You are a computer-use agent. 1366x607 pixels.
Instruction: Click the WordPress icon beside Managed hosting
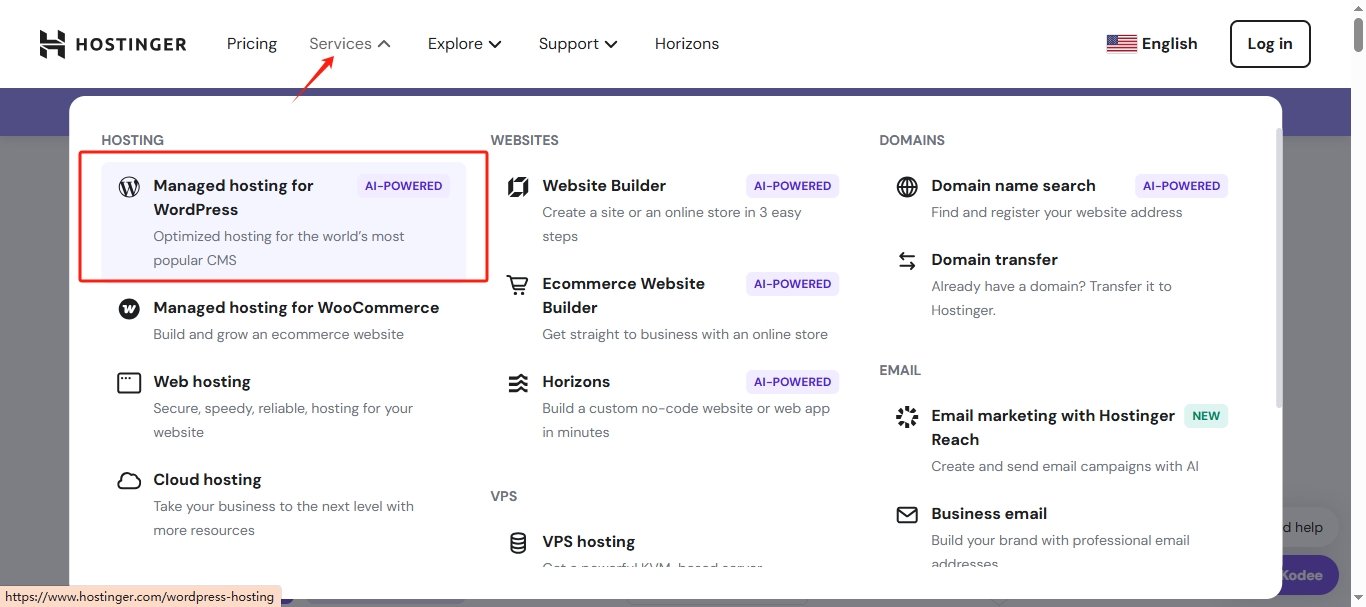(129, 186)
